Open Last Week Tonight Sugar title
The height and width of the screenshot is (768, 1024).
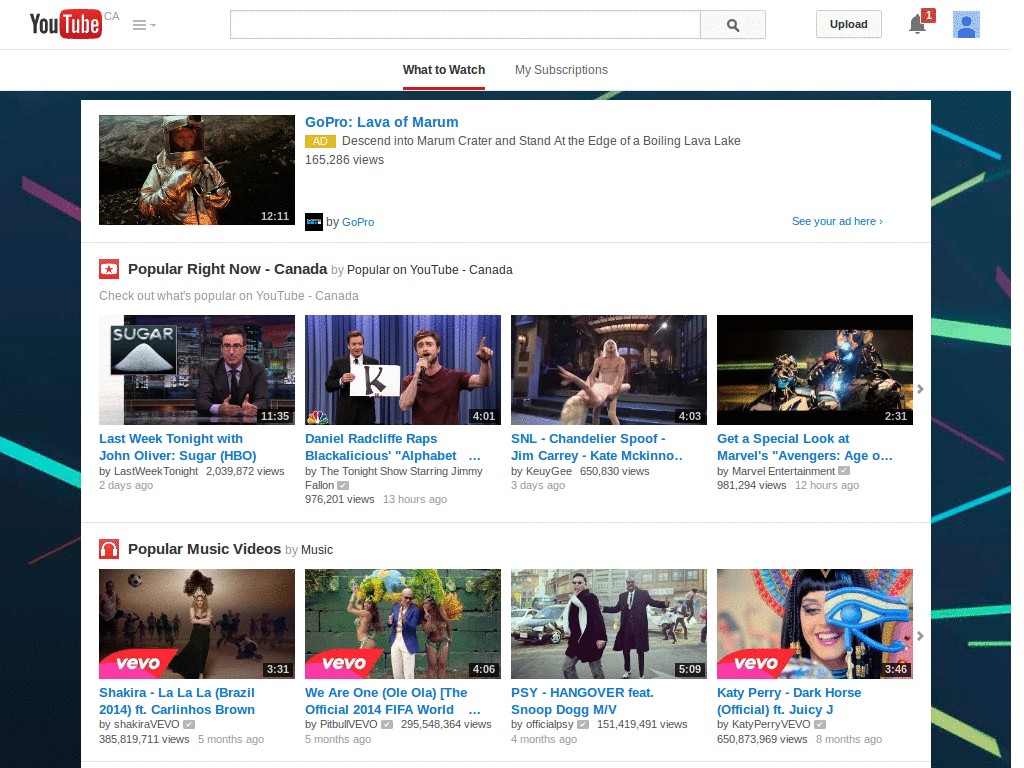(x=178, y=447)
